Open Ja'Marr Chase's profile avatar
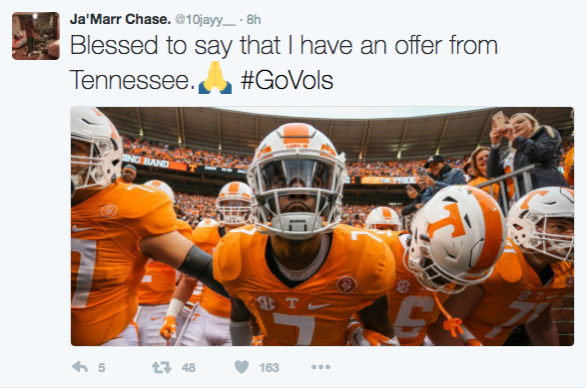 (x=36, y=36)
